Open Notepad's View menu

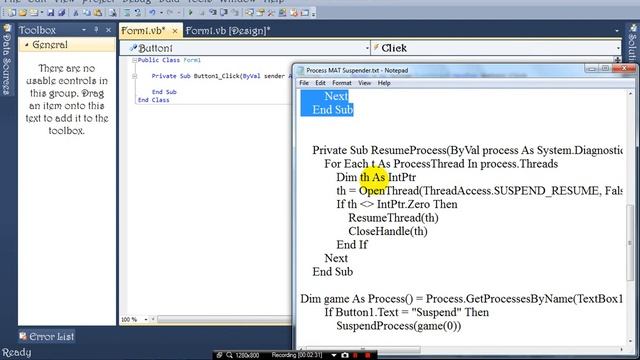click(364, 83)
